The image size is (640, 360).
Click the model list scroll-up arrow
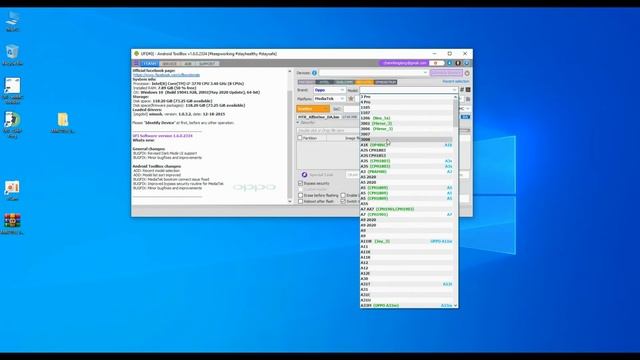(456, 97)
